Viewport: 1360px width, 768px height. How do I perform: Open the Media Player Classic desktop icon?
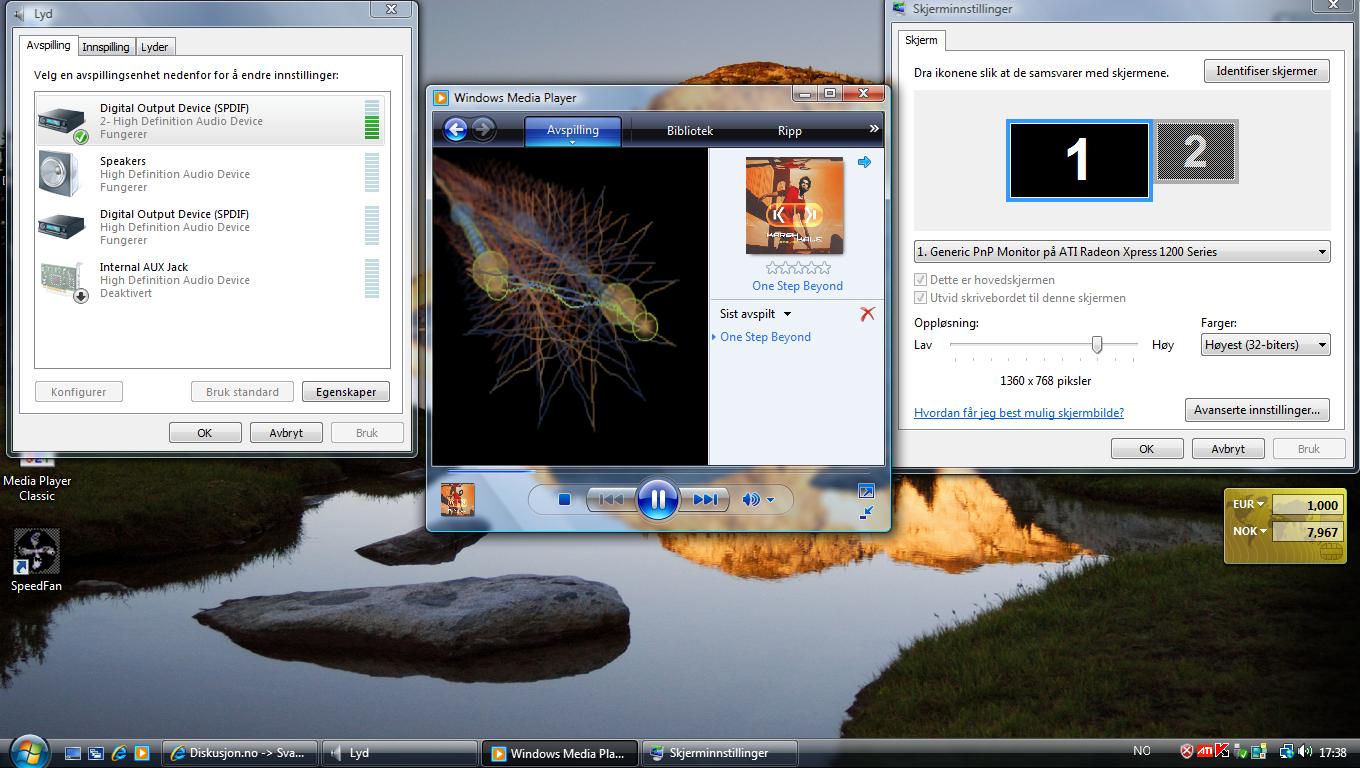[37, 478]
